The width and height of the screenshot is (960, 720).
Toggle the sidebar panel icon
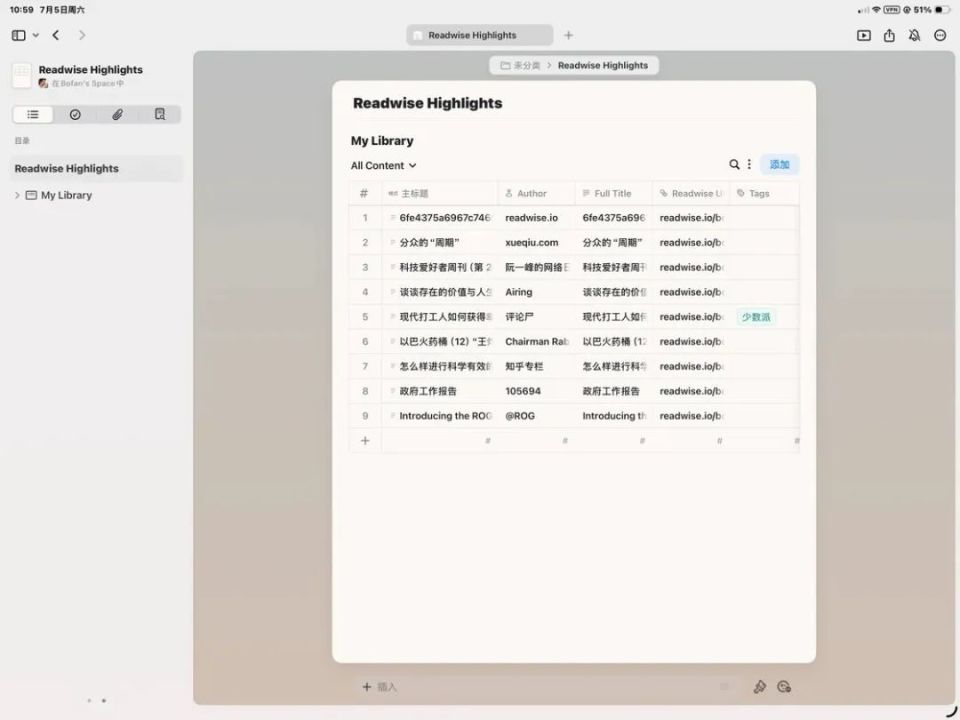19,36
